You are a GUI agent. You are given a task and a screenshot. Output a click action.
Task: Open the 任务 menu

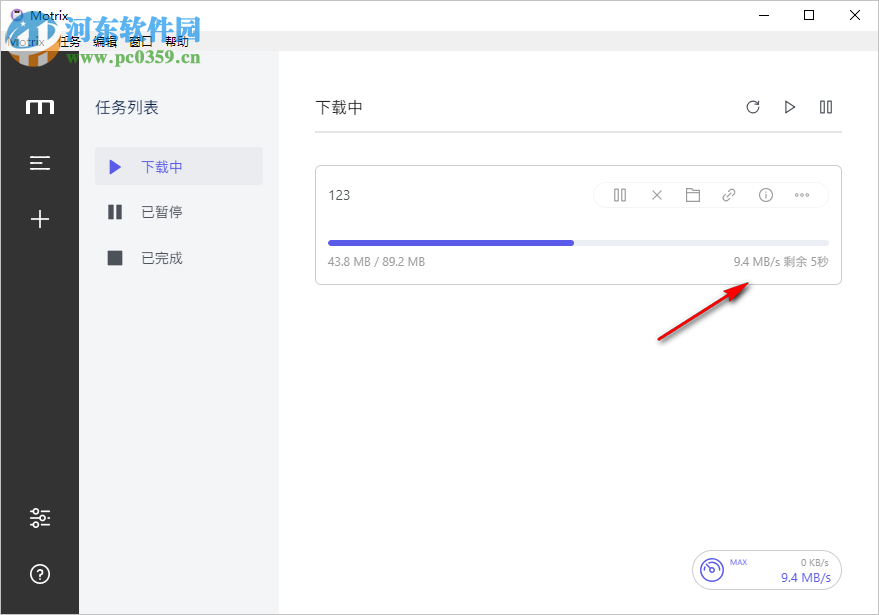pyautogui.click(x=70, y=41)
